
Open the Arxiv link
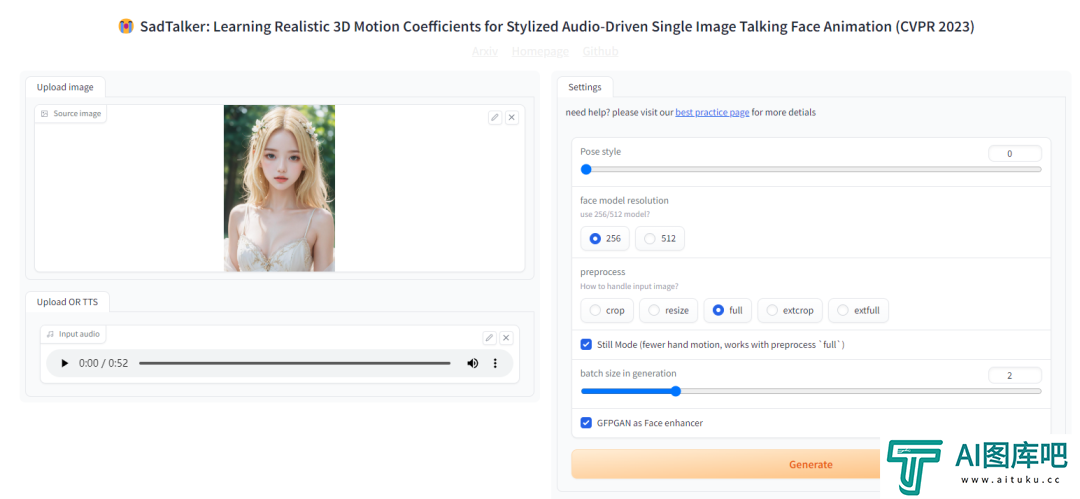click(x=485, y=51)
